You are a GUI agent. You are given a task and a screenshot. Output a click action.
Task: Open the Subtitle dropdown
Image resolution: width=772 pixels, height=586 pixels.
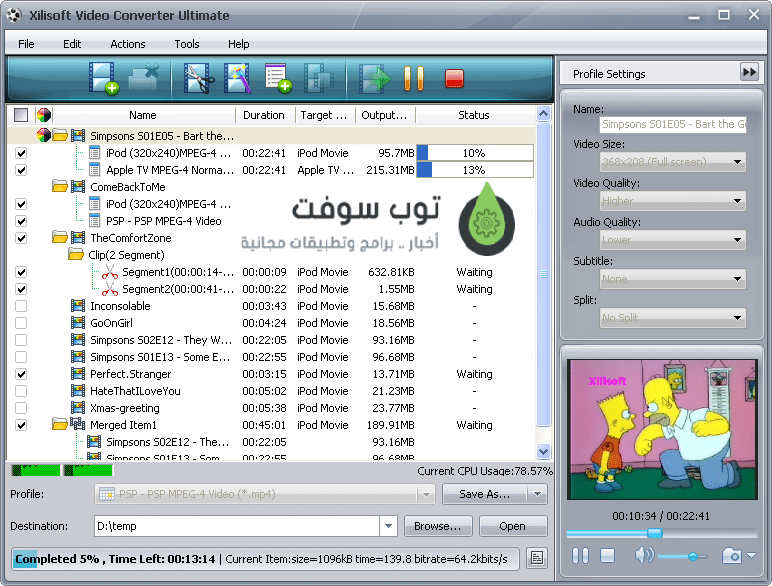(673, 279)
